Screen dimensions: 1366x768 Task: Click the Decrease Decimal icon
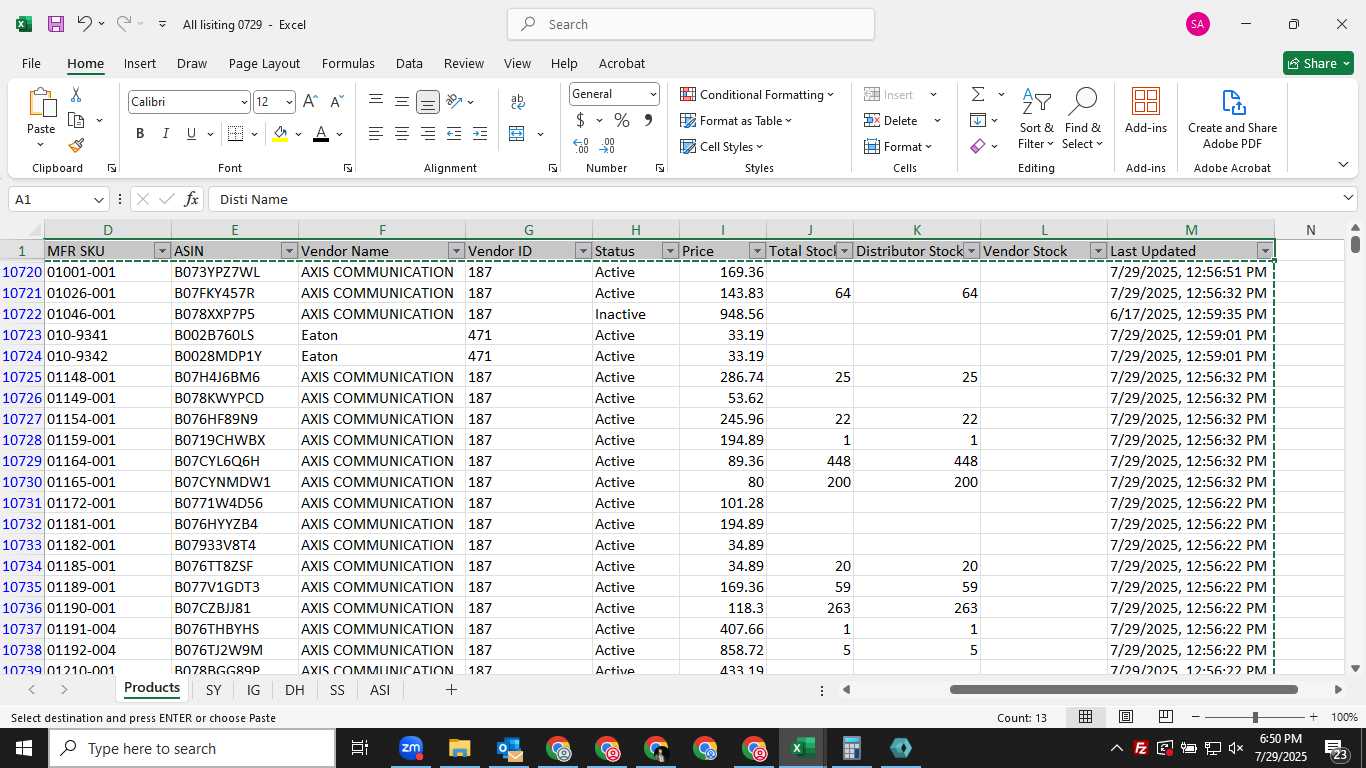608,146
